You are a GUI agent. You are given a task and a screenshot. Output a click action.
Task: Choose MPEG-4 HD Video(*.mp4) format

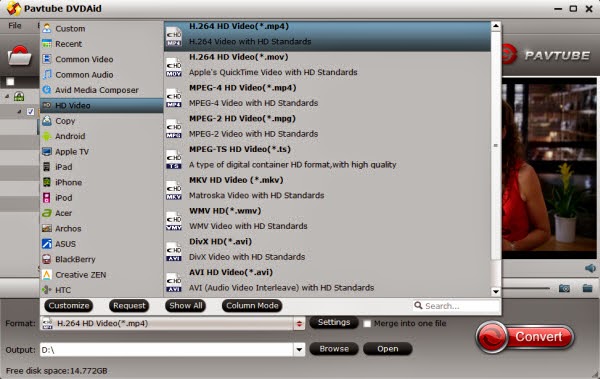pyautogui.click(x=327, y=98)
